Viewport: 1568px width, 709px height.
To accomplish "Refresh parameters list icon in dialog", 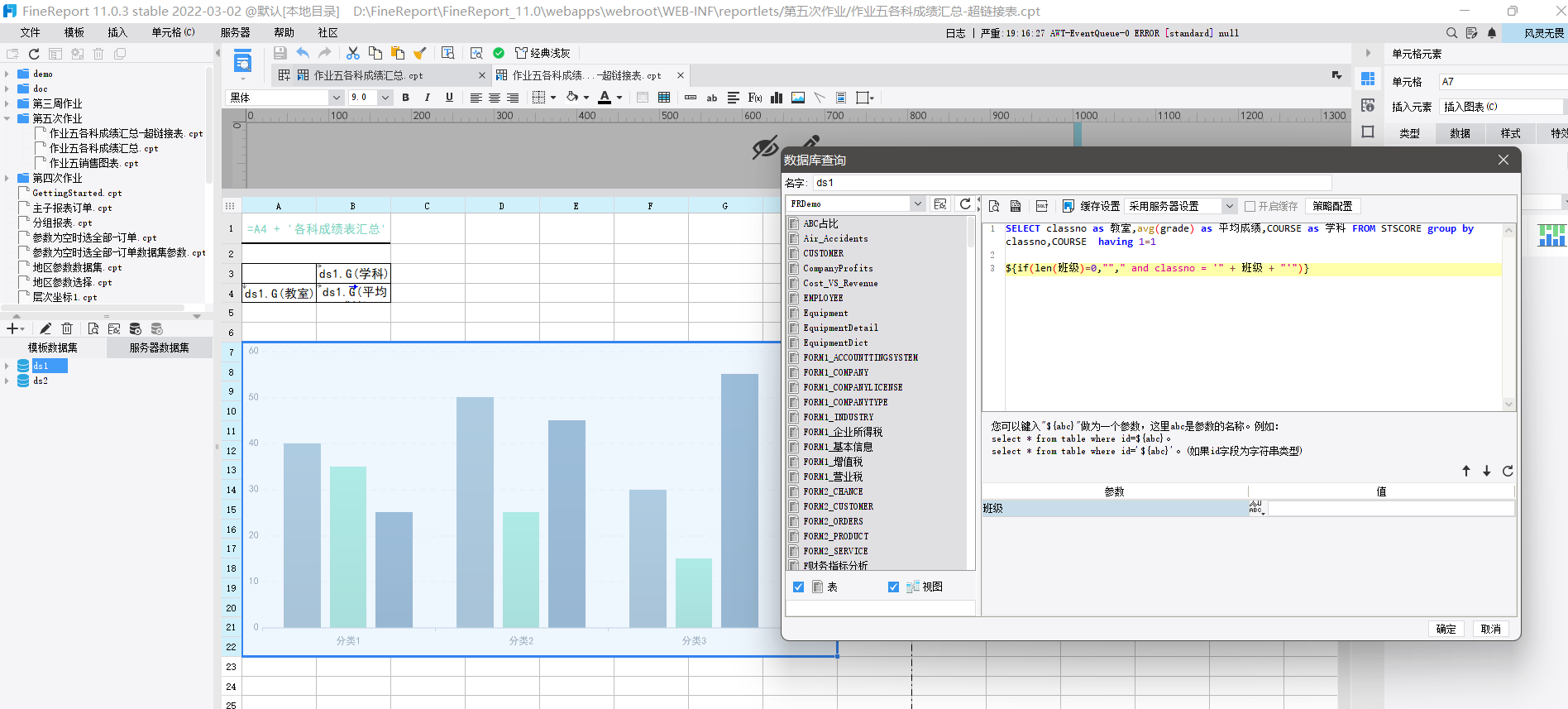I will (x=1508, y=471).
